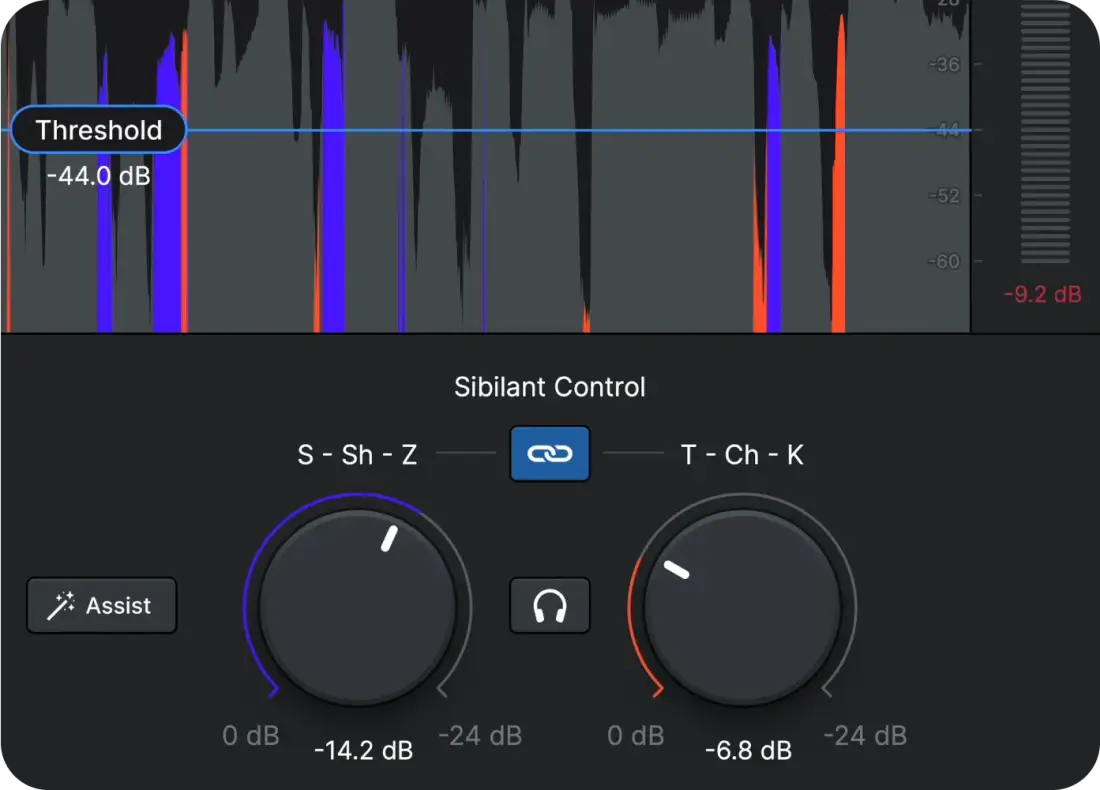This screenshot has width=1100, height=790.
Task: Click the Sibilant Control heading
Action: coord(550,387)
